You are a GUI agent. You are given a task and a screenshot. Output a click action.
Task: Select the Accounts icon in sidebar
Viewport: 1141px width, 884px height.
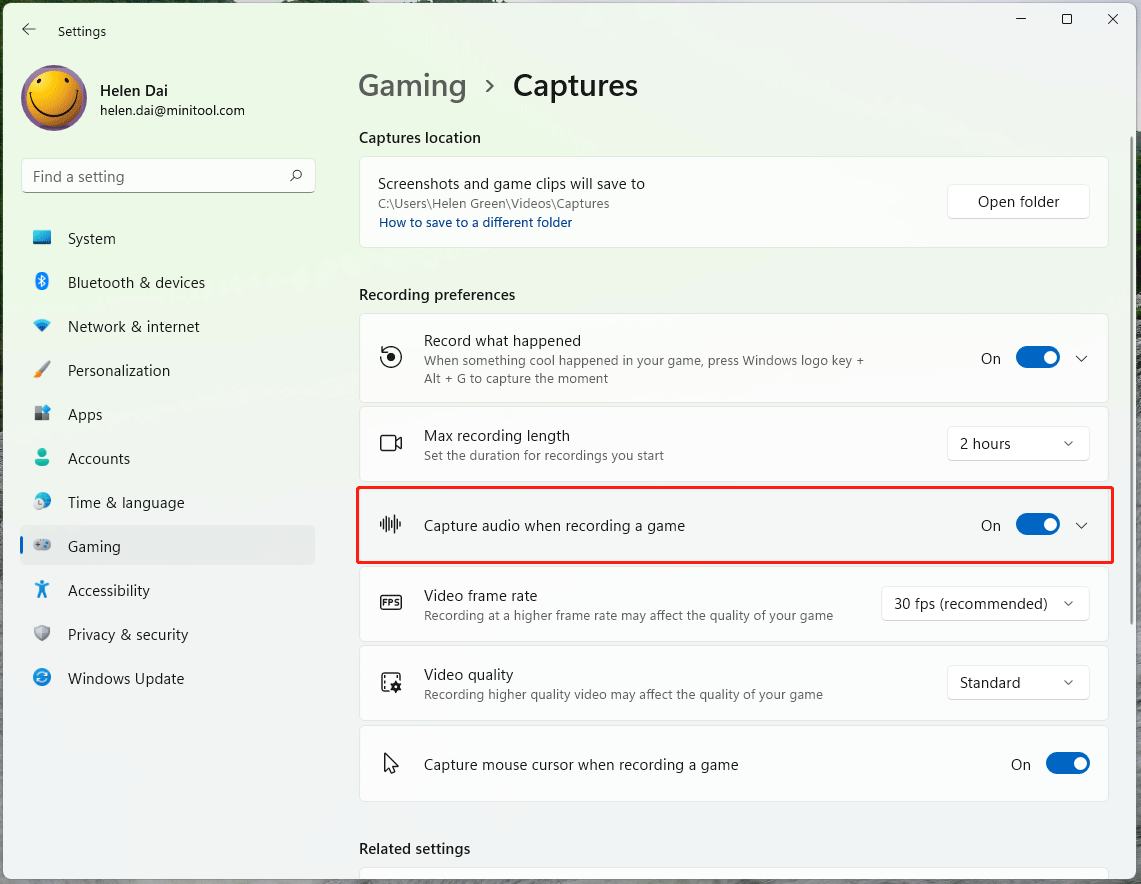[41, 458]
